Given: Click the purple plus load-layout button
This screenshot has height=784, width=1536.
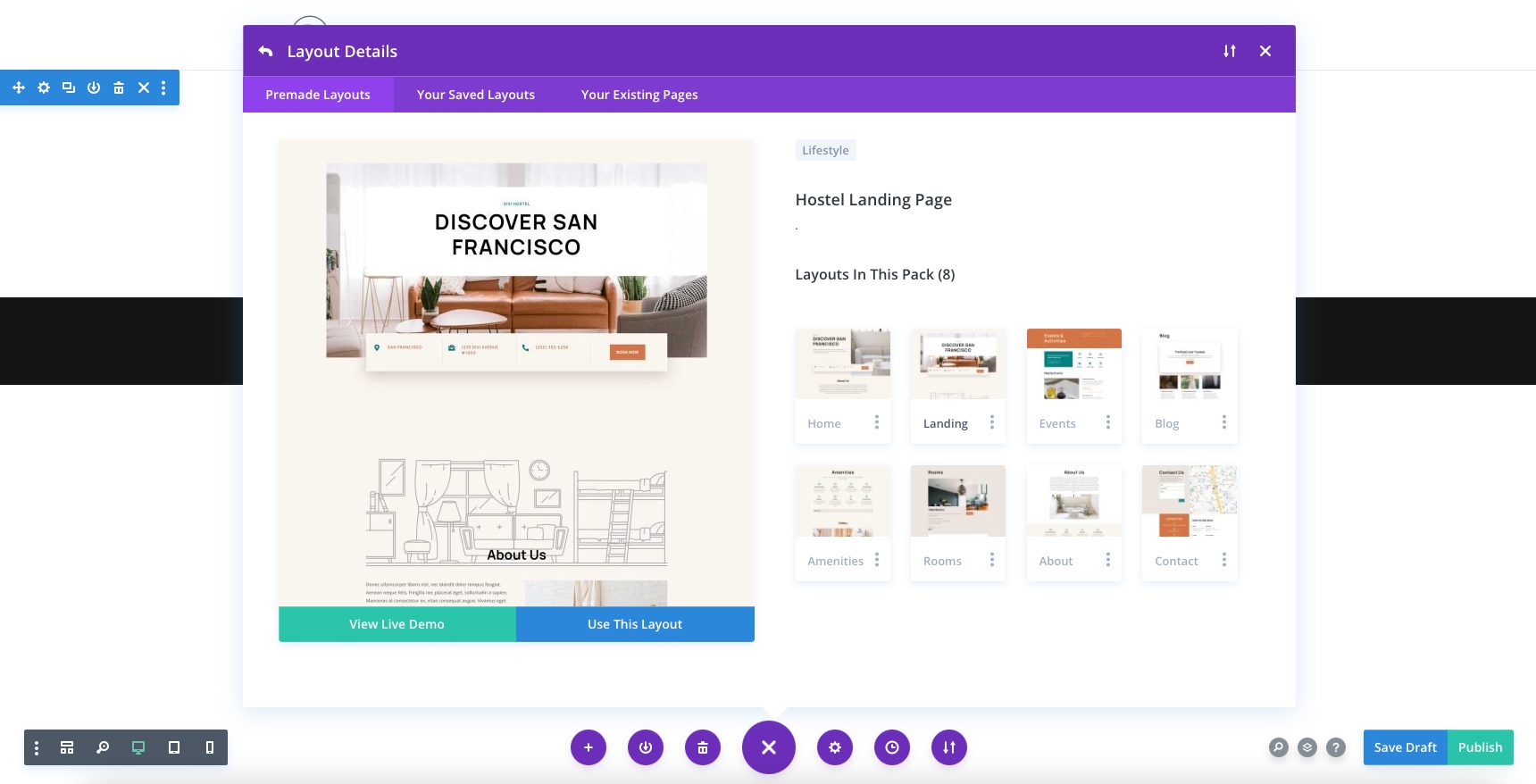Looking at the screenshot, I should coord(589,747).
